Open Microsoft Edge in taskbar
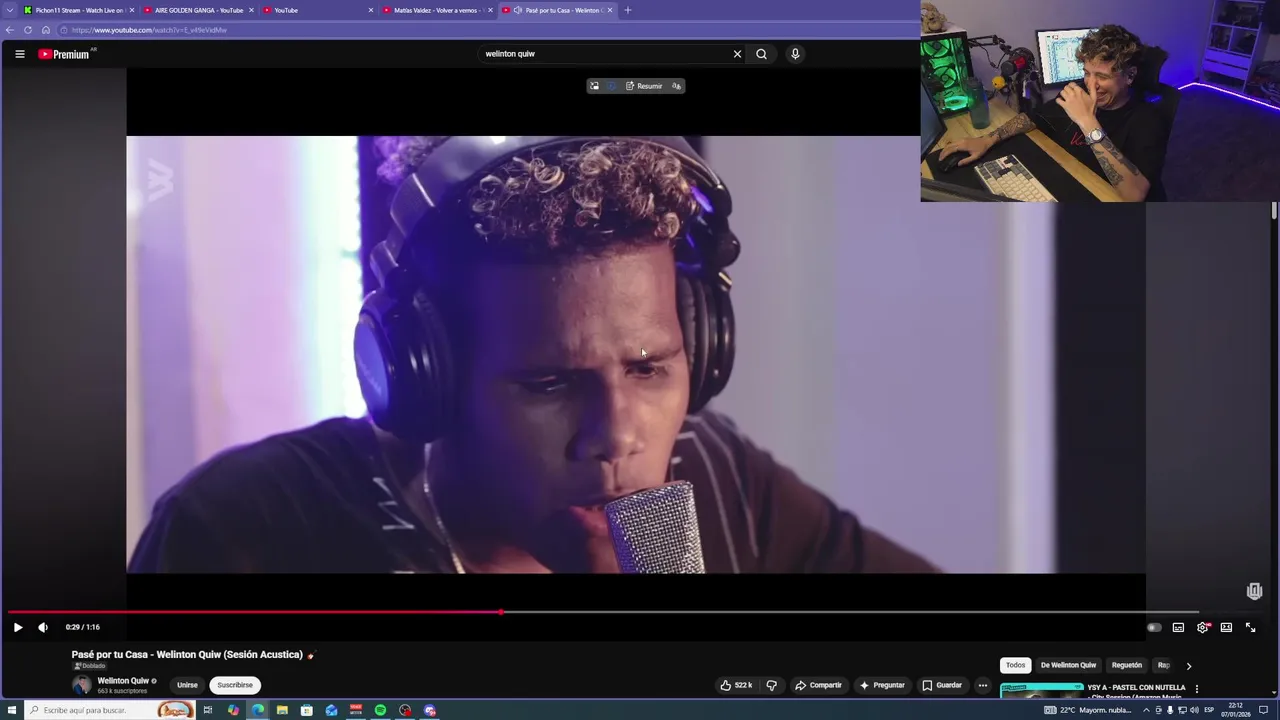This screenshot has height=720, width=1280. [x=258, y=710]
